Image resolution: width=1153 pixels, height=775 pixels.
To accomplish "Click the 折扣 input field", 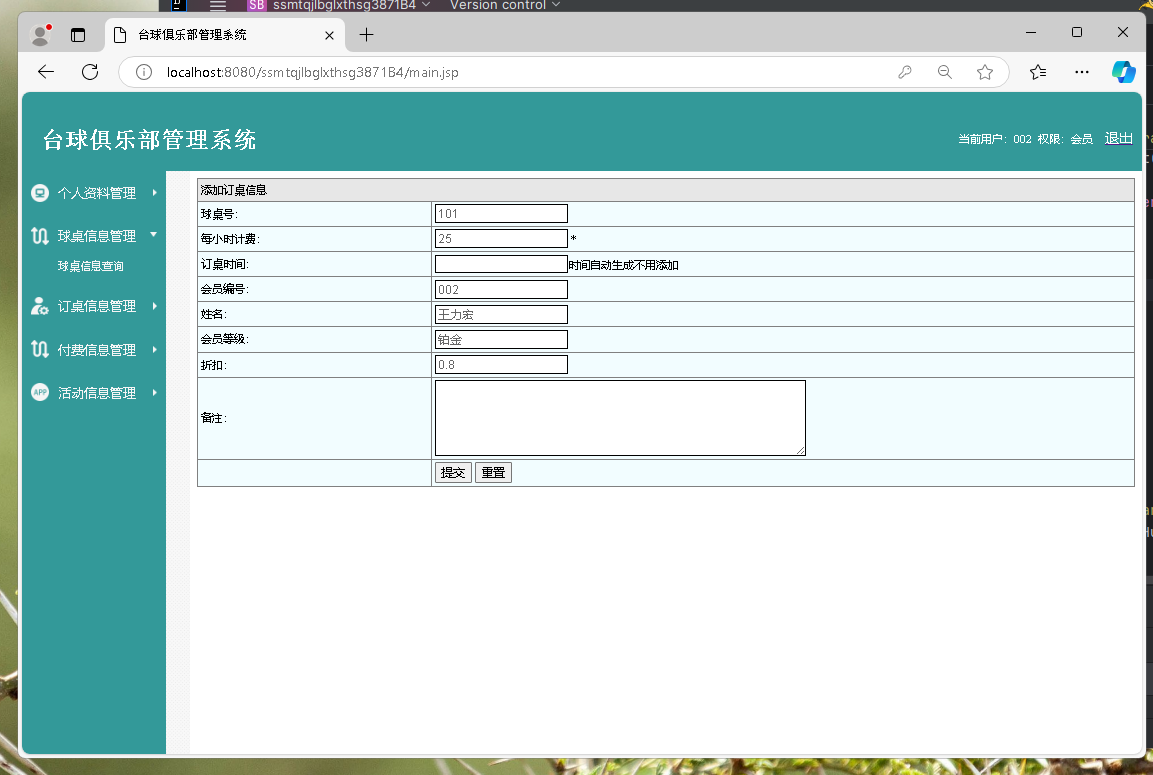I will [501, 365].
